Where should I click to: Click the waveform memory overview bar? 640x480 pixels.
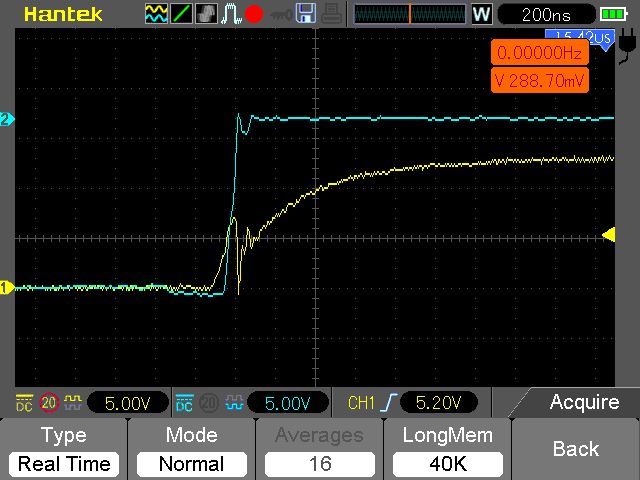[x=409, y=14]
